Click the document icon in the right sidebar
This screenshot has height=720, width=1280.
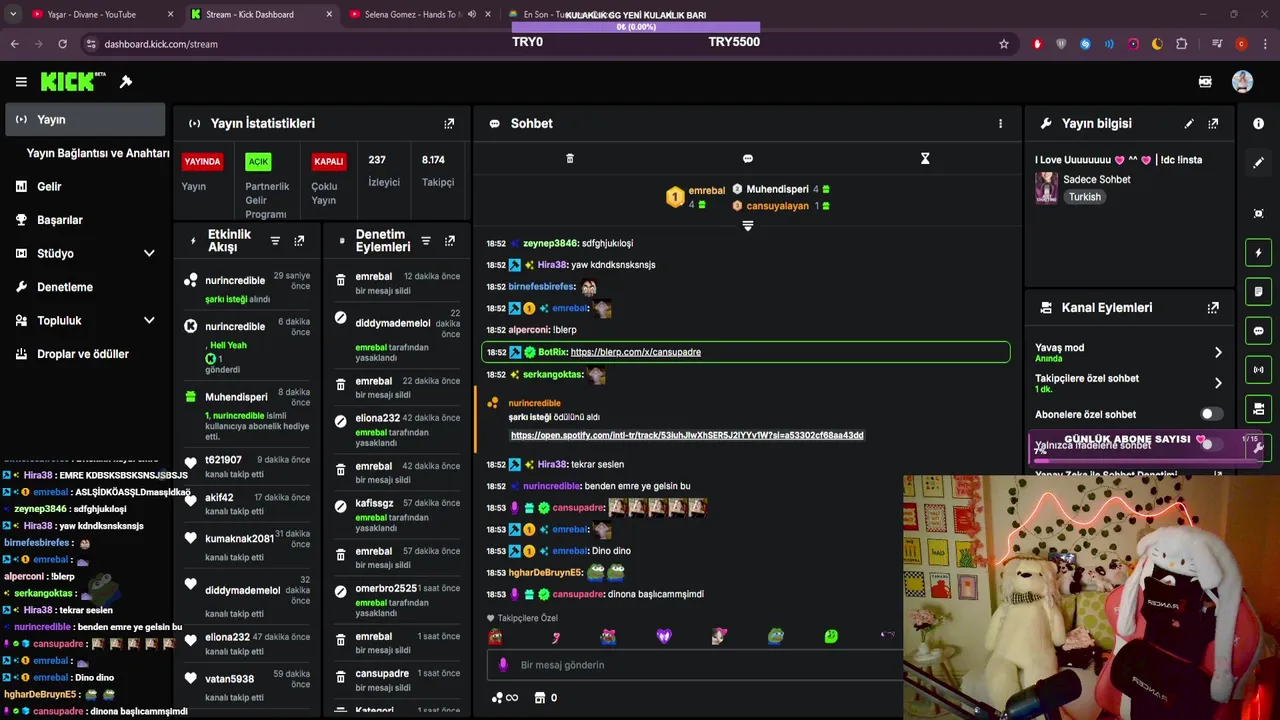[x=1258, y=292]
